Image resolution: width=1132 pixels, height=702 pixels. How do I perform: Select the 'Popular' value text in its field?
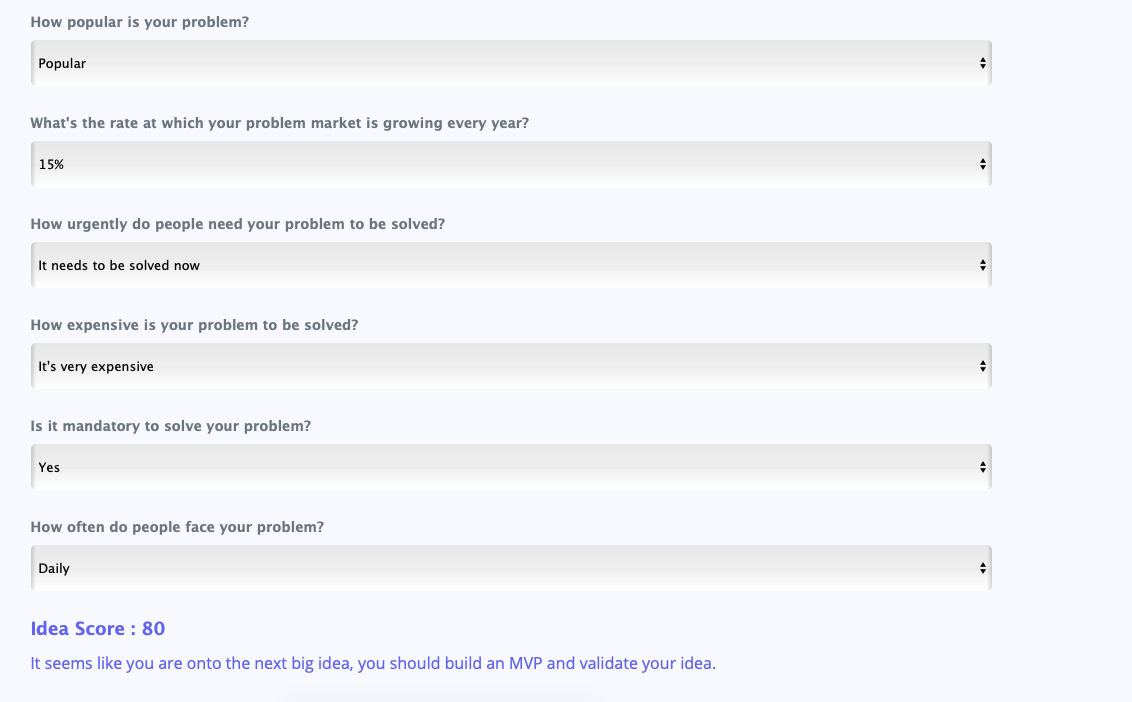click(x=60, y=62)
